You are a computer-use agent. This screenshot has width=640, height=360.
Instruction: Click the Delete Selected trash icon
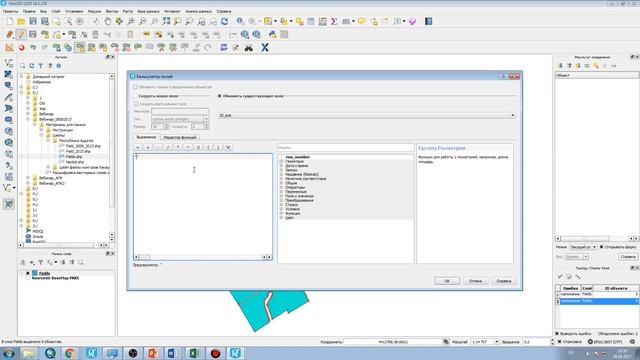[95, 35]
